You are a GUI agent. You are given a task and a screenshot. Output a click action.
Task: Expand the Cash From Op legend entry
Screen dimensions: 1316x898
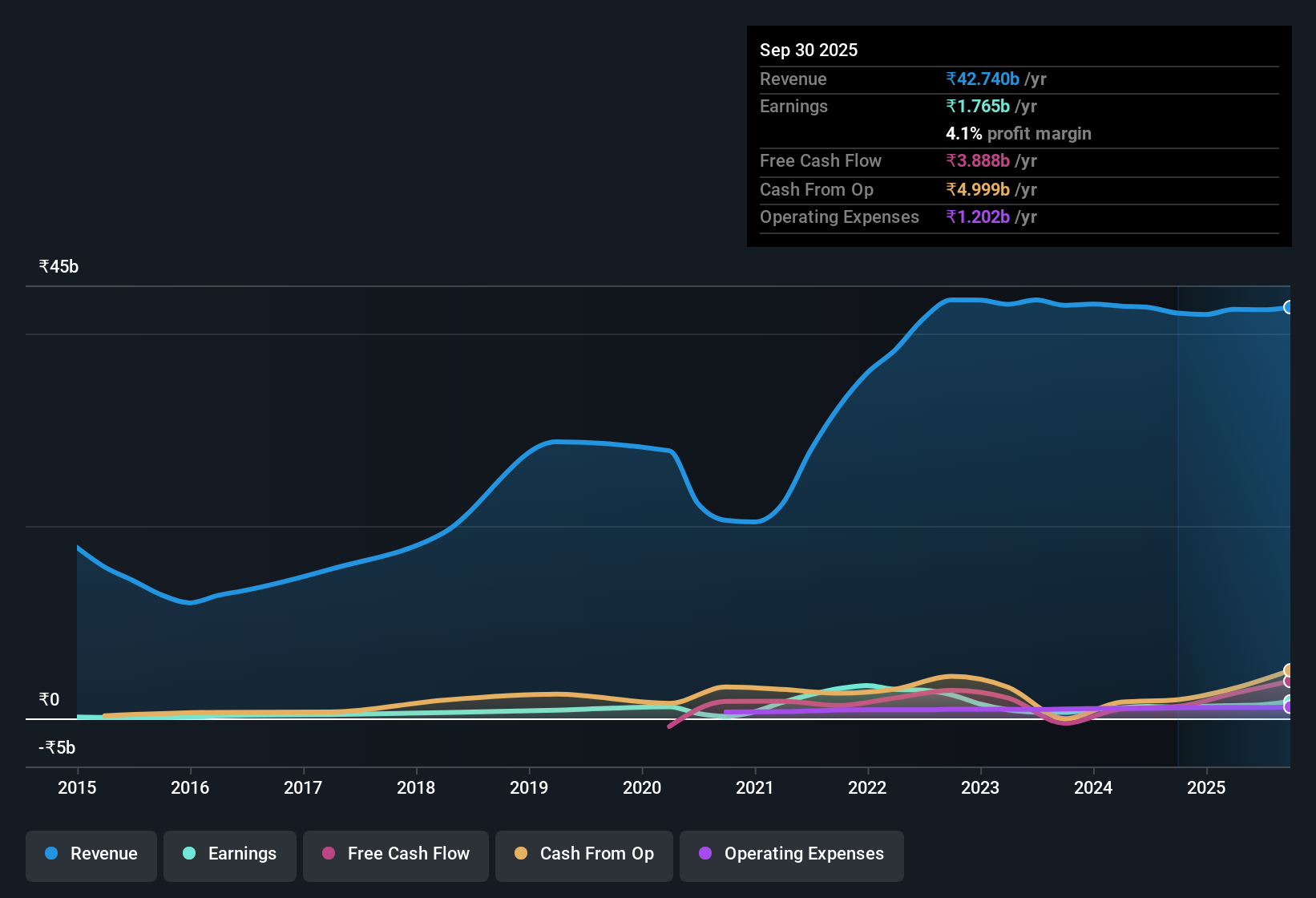[583, 854]
